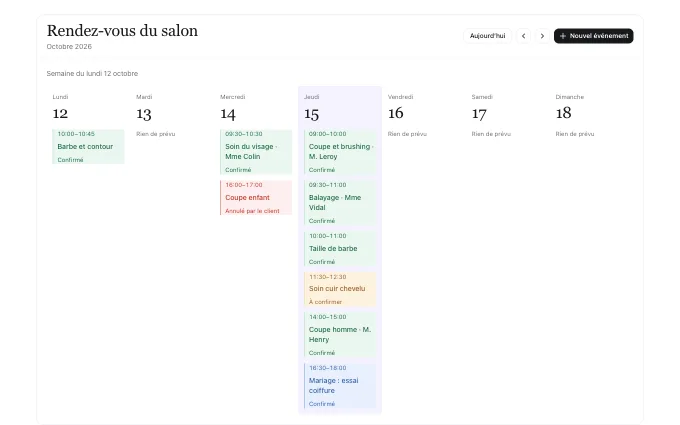Go to the next week with the right chevron
Image resolution: width=680 pixels, height=425 pixels.
(542, 36)
